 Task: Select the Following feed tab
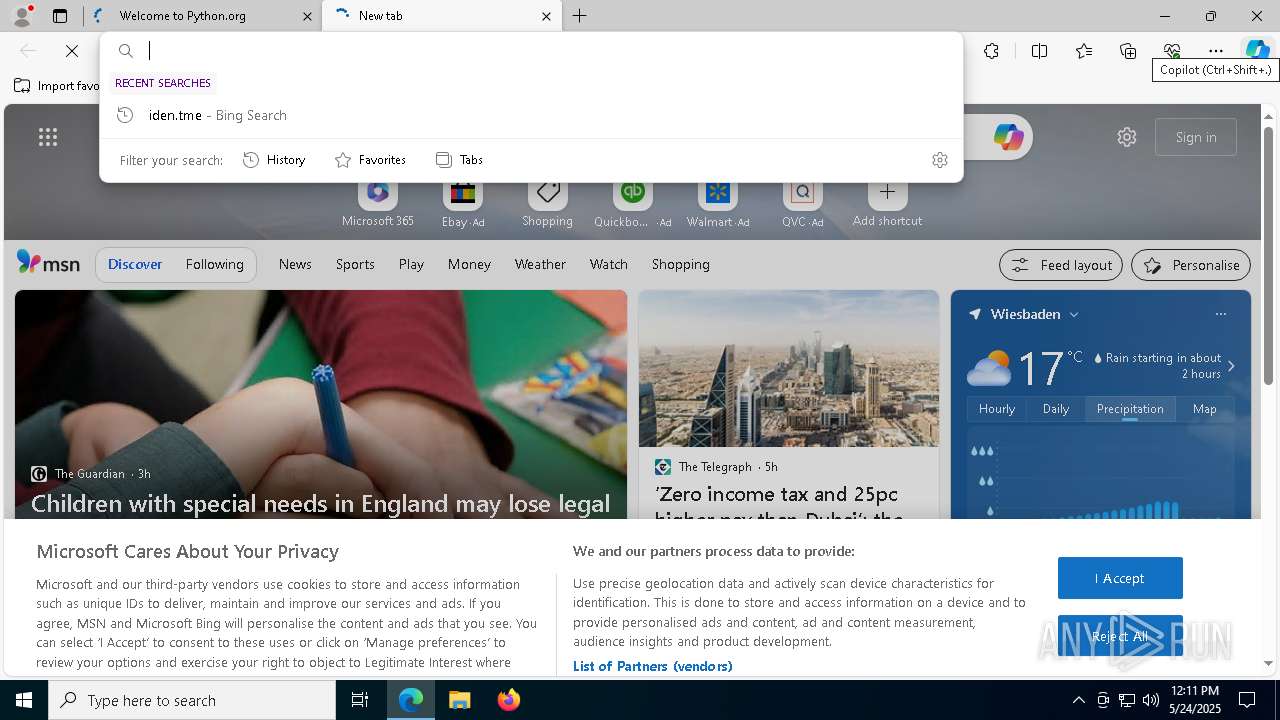click(x=214, y=264)
